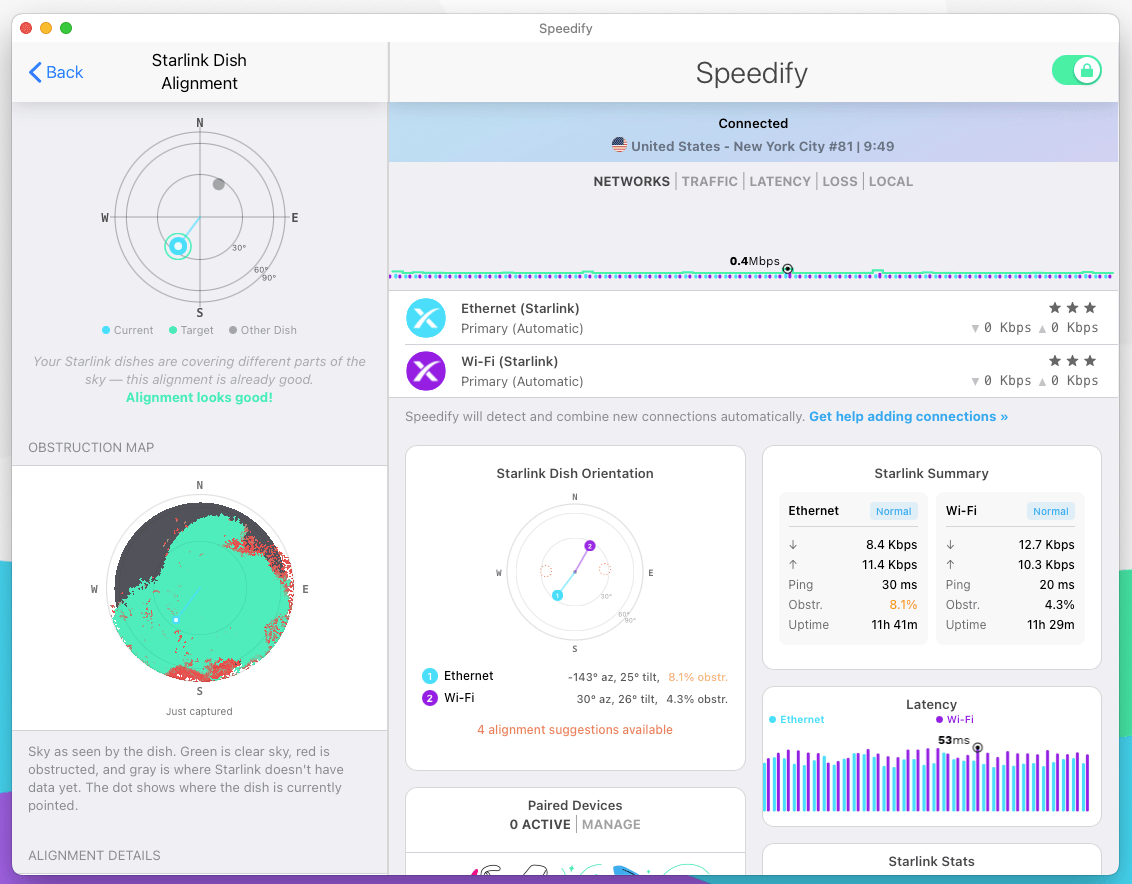Click the OBSTRUCTION MAP section header
Viewport: 1132px width, 884px height.
(x=91, y=447)
